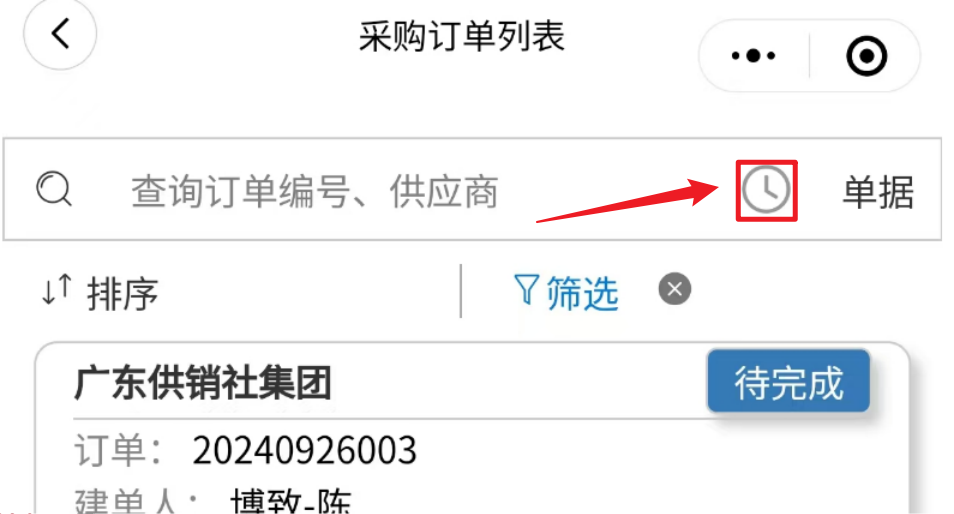This screenshot has width=954, height=514.
Task: Click the funnel filter icon
Action: pos(526,290)
